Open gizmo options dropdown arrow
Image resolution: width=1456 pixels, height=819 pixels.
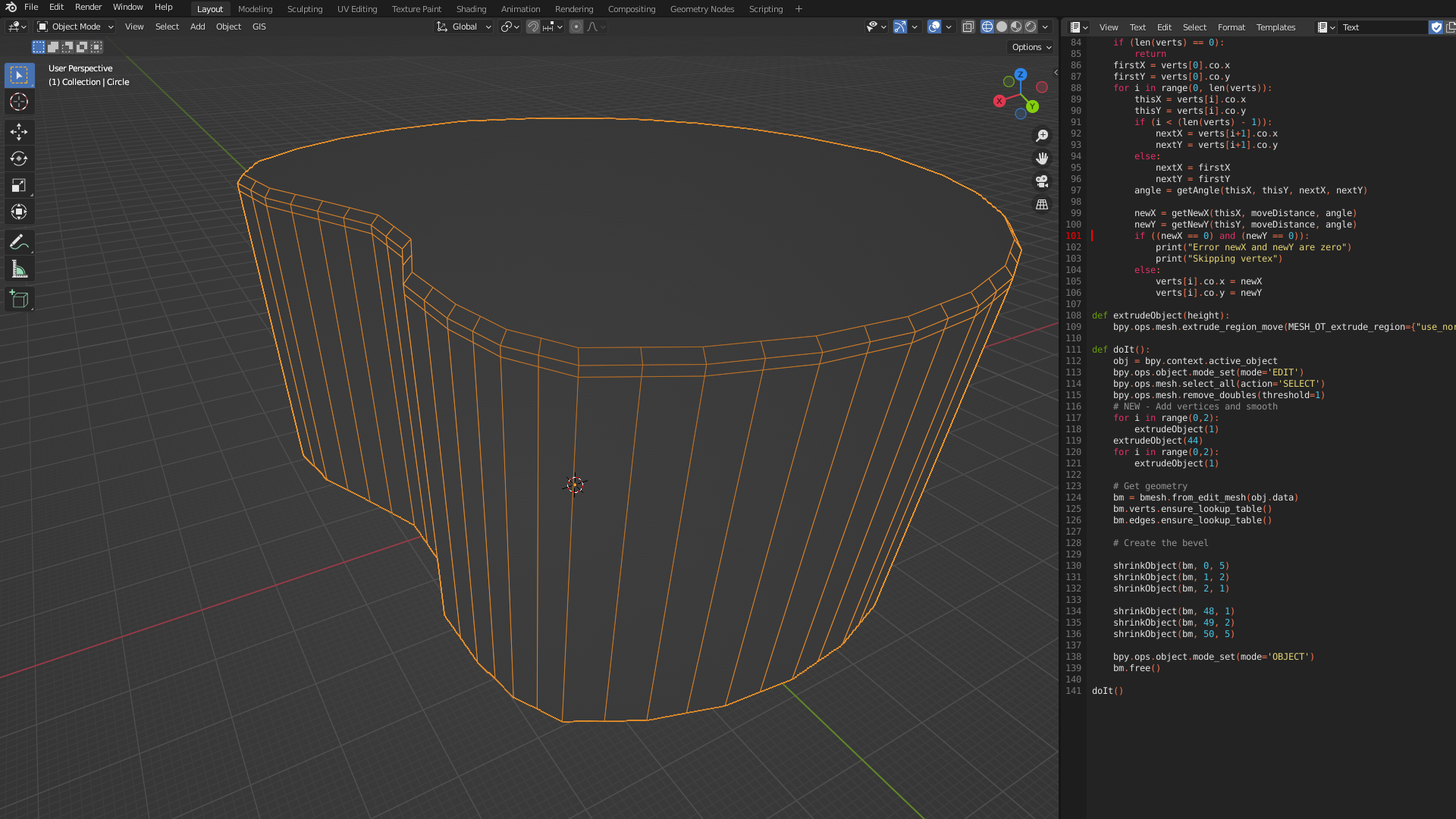pos(915,27)
